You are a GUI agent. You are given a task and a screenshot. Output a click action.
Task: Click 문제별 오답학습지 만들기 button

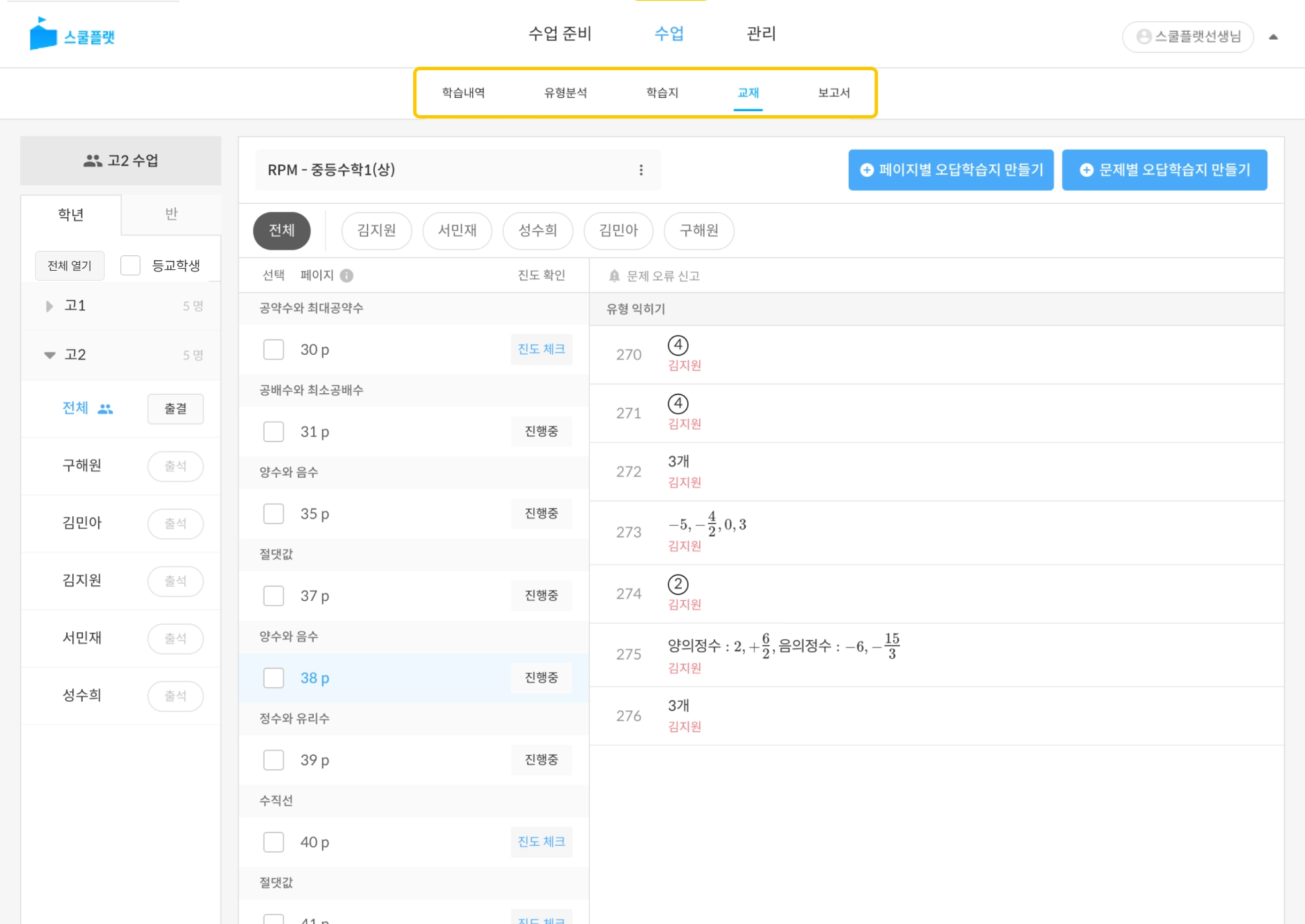(1164, 170)
